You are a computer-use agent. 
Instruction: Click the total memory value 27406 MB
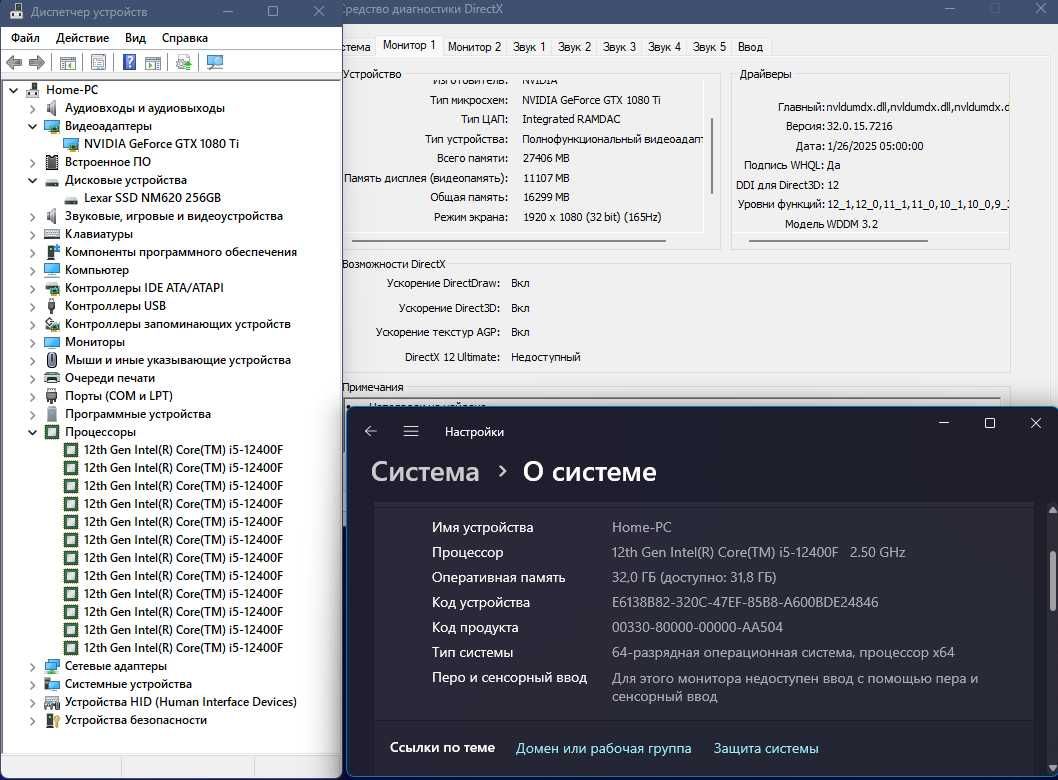(x=546, y=158)
